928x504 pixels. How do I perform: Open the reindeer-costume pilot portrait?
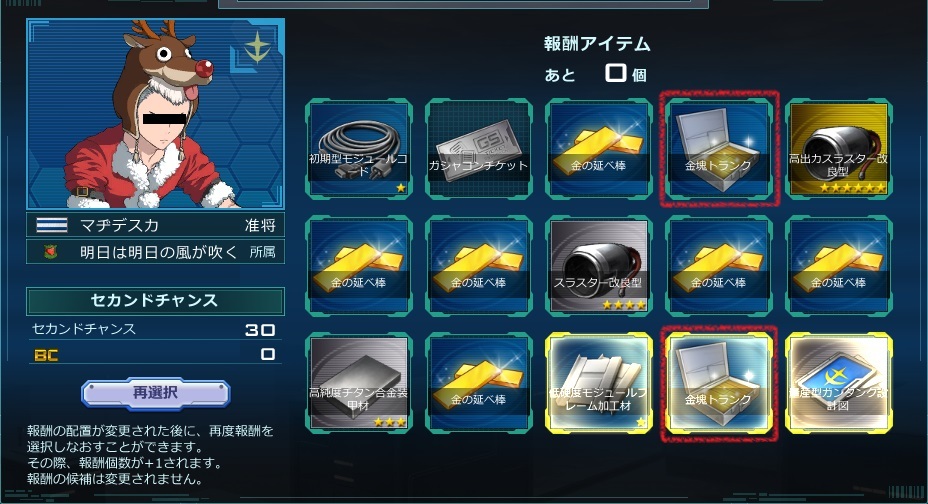pyautogui.click(x=156, y=114)
